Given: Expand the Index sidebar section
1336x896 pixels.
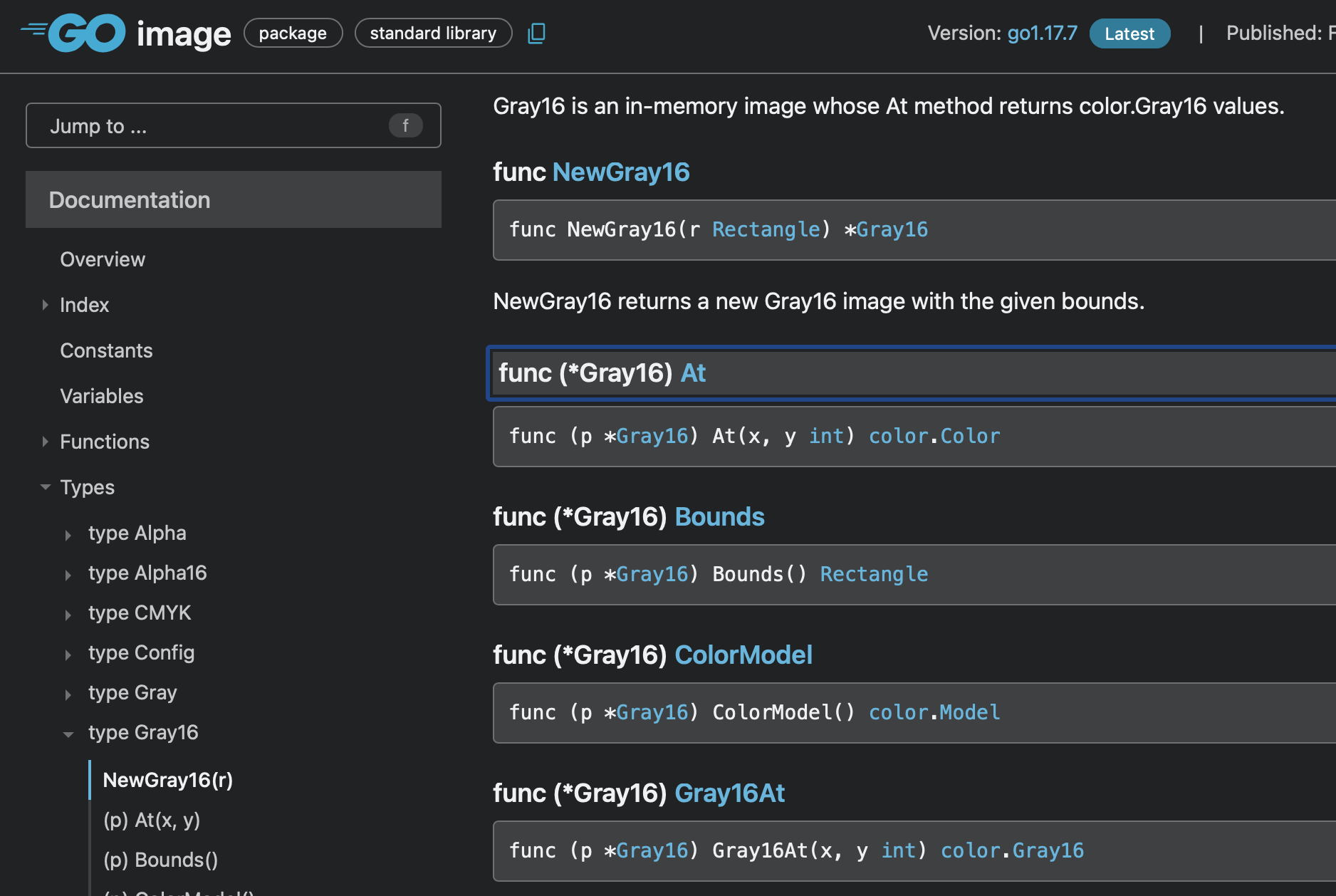Looking at the screenshot, I should (x=45, y=305).
